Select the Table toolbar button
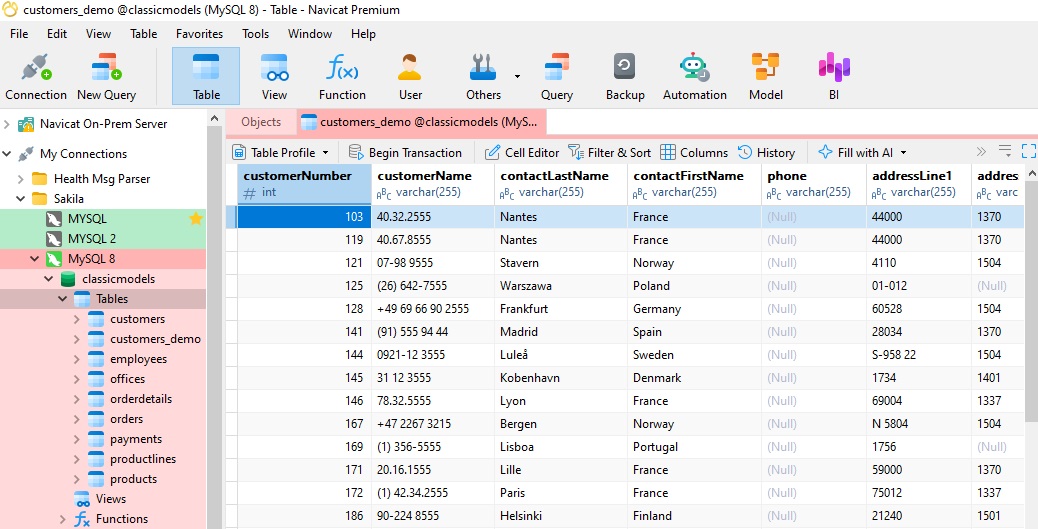The image size is (1038, 529). click(x=206, y=76)
